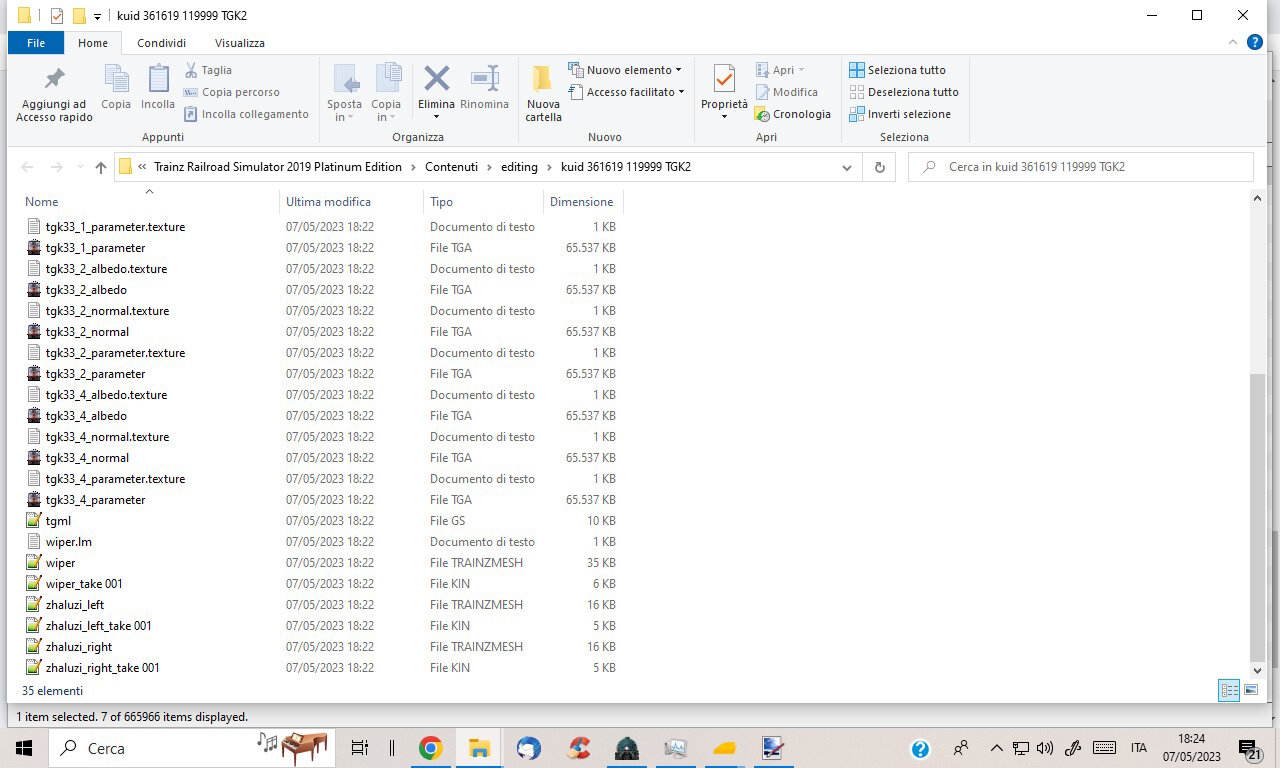
Task: Create a Nuova cartella
Action: click(543, 94)
